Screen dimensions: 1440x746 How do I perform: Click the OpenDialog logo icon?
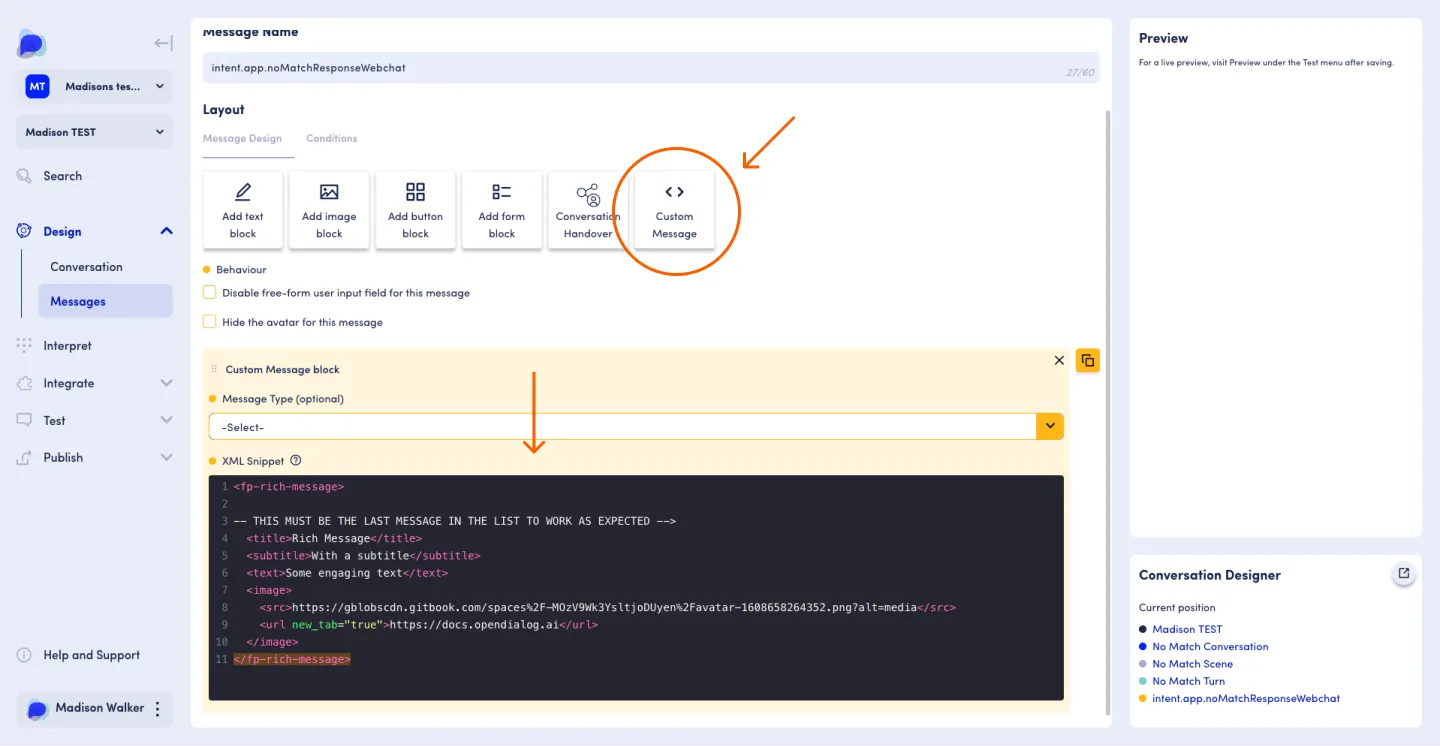[x=31, y=44]
